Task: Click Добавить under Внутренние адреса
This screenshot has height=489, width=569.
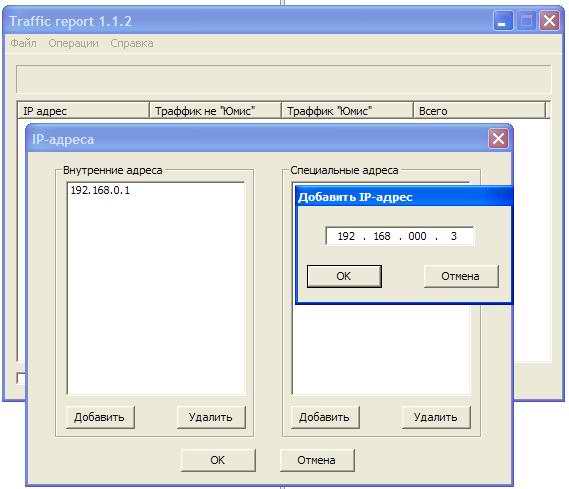Action: (100, 417)
